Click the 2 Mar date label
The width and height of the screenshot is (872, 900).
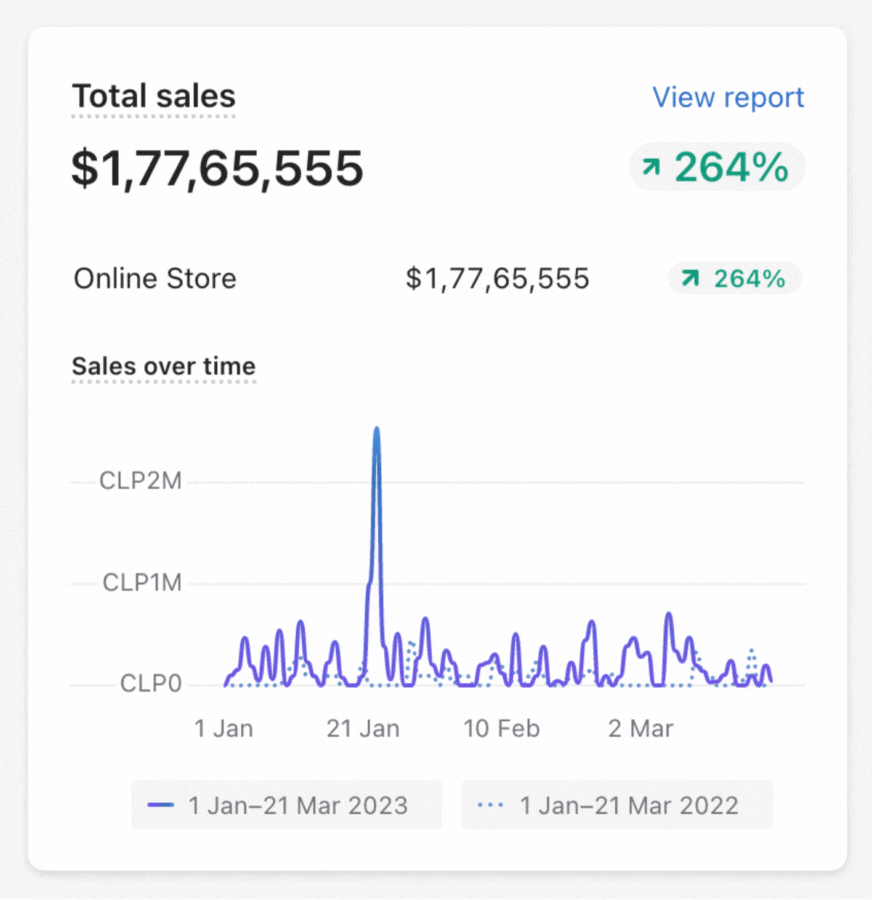[x=641, y=729]
